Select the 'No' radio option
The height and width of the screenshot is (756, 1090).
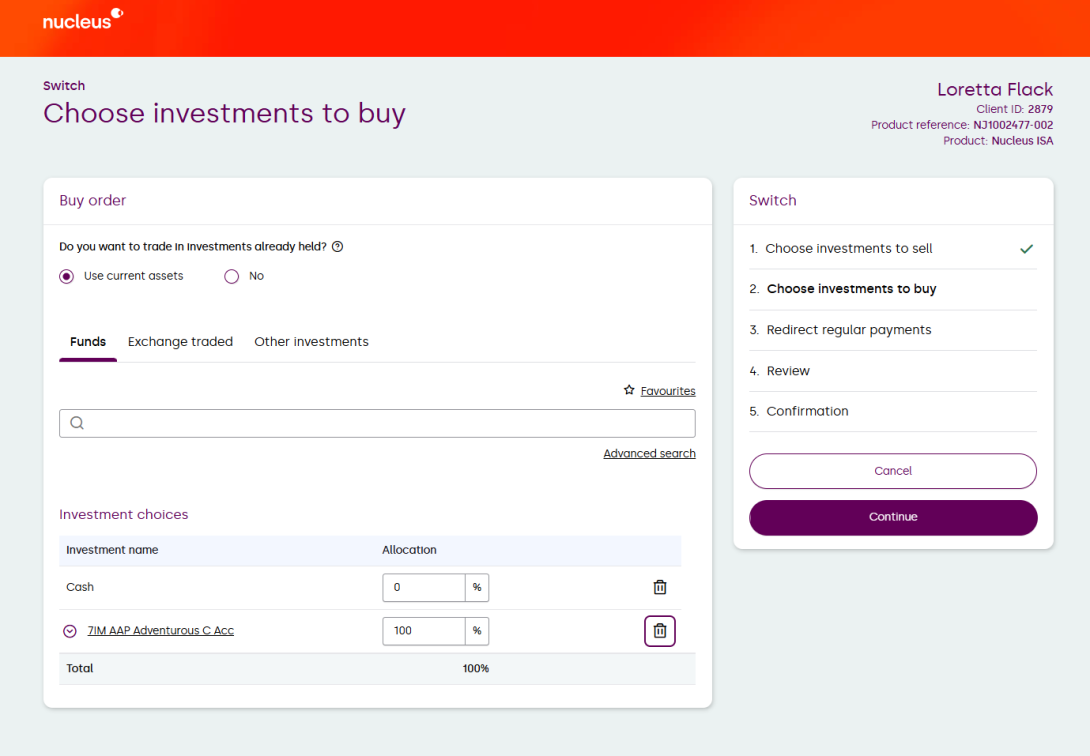[232, 276]
